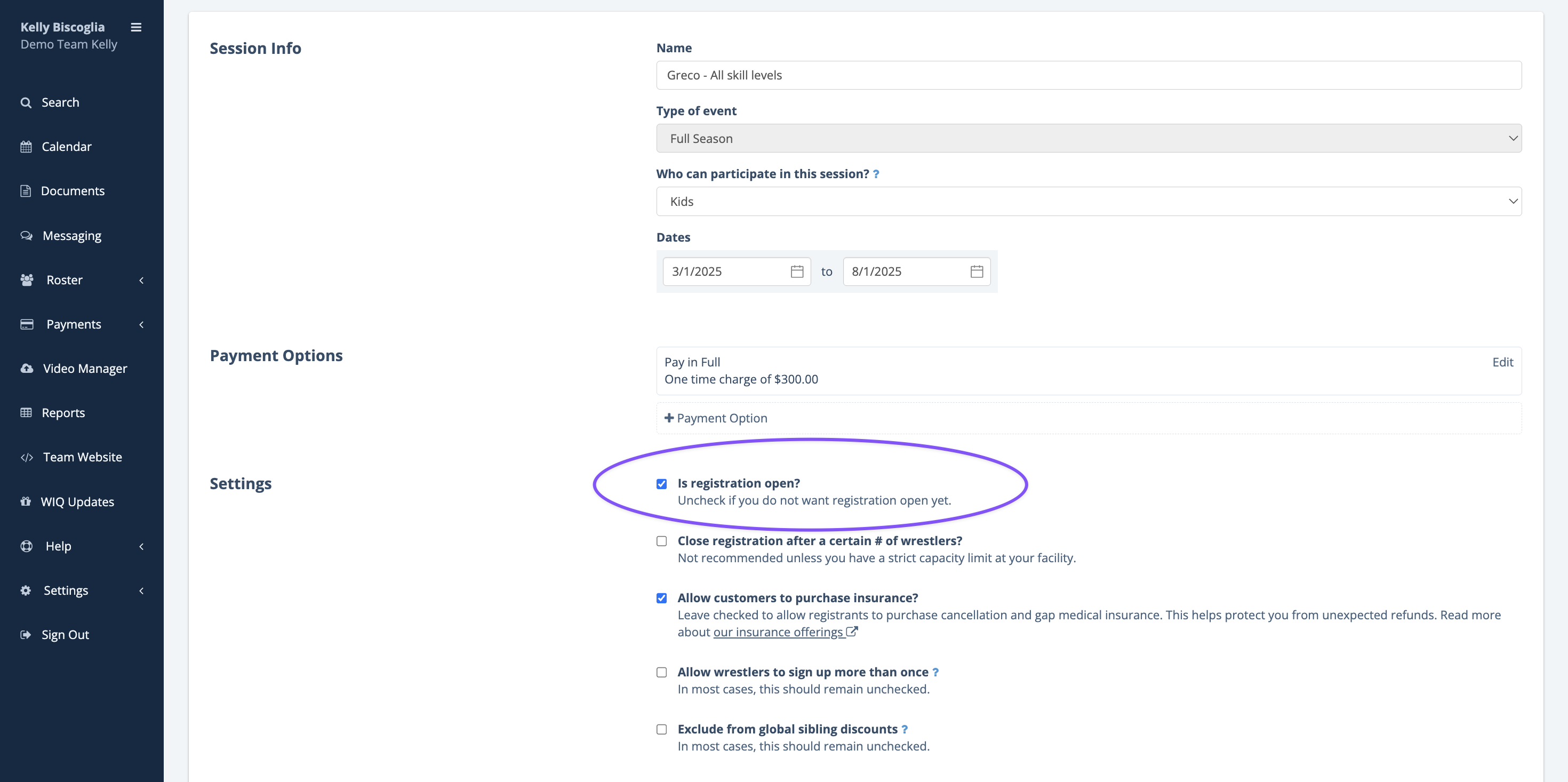The image size is (1568, 782).
Task: Click the 8/1/2025 end date field
Action: [916, 272]
